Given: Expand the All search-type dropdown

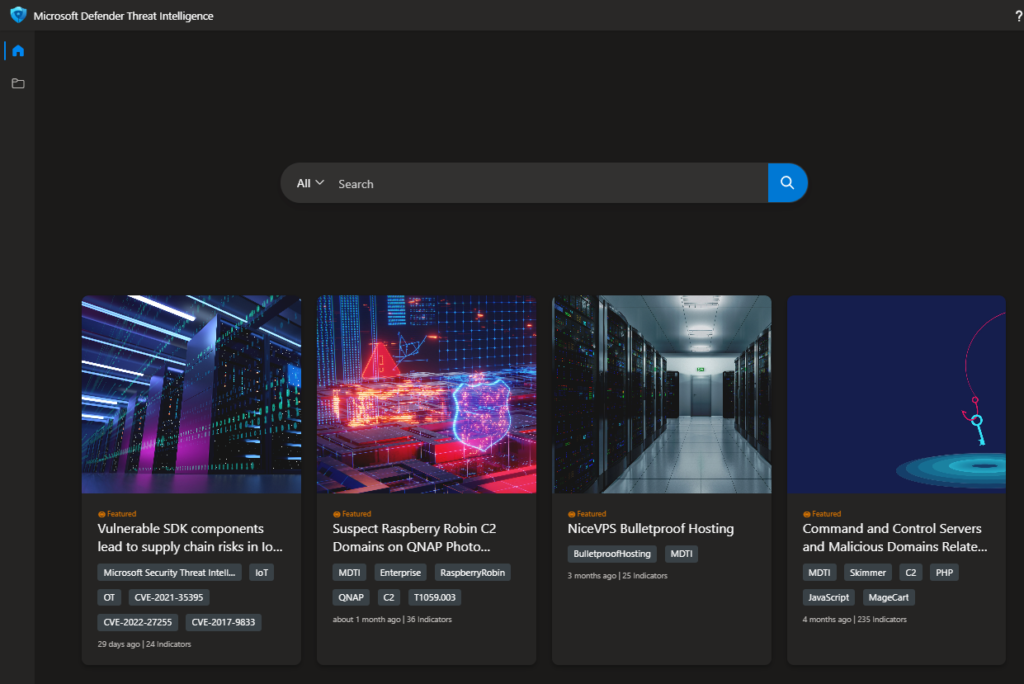Looking at the screenshot, I should (x=310, y=184).
